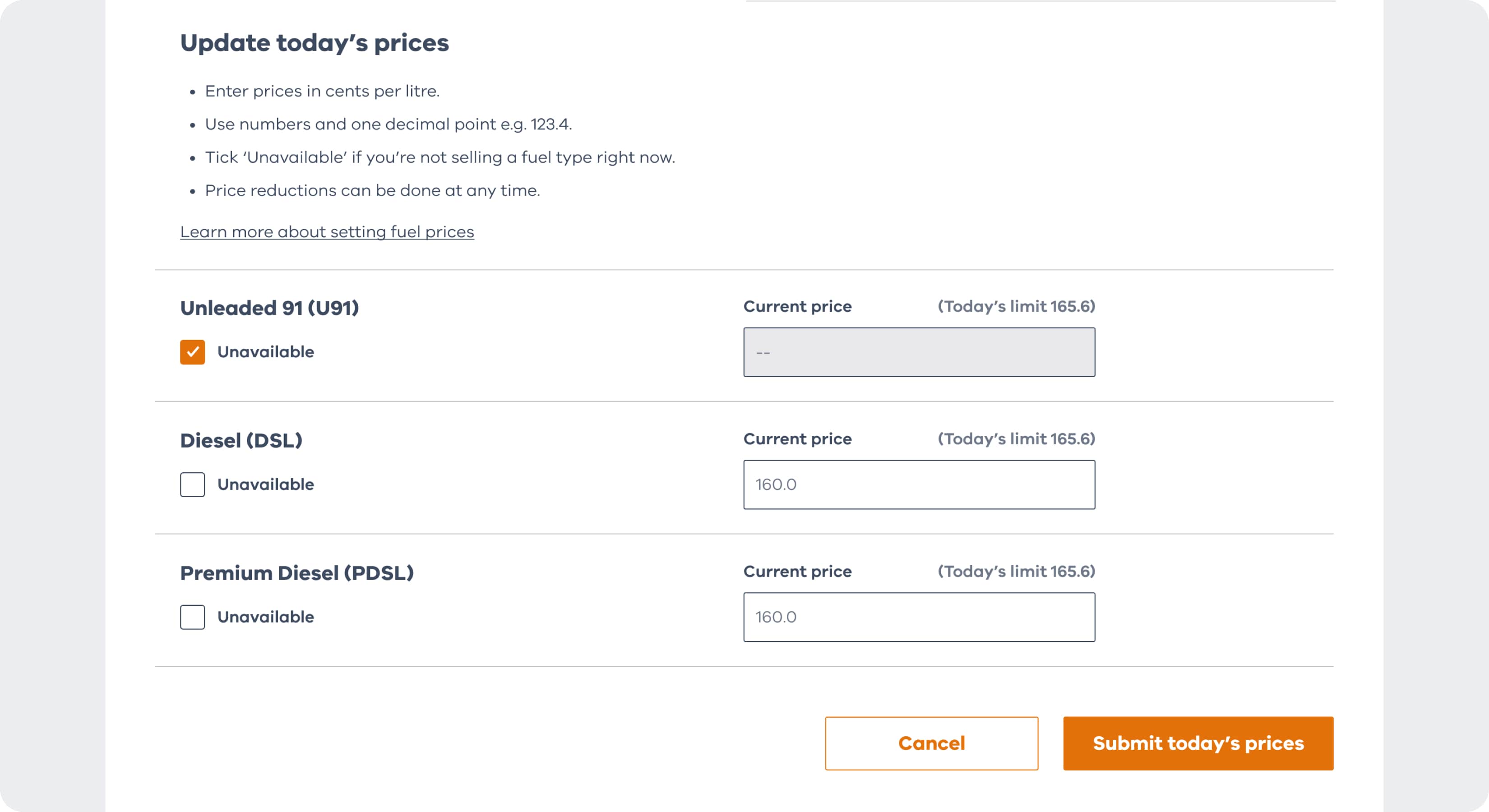Tick the Diesel (DSL) Unavailable checkbox

tap(193, 484)
